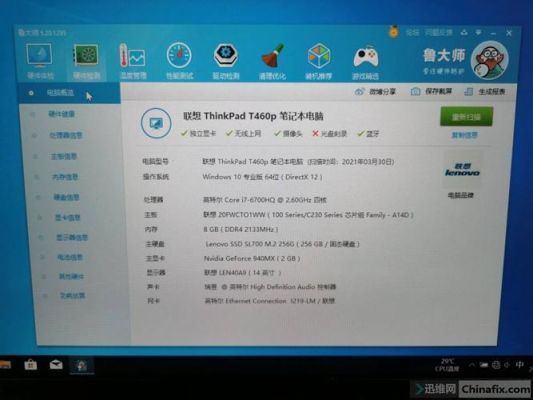Click the round computer overview icon
This screenshot has height=400, width=533.
point(156,123)
